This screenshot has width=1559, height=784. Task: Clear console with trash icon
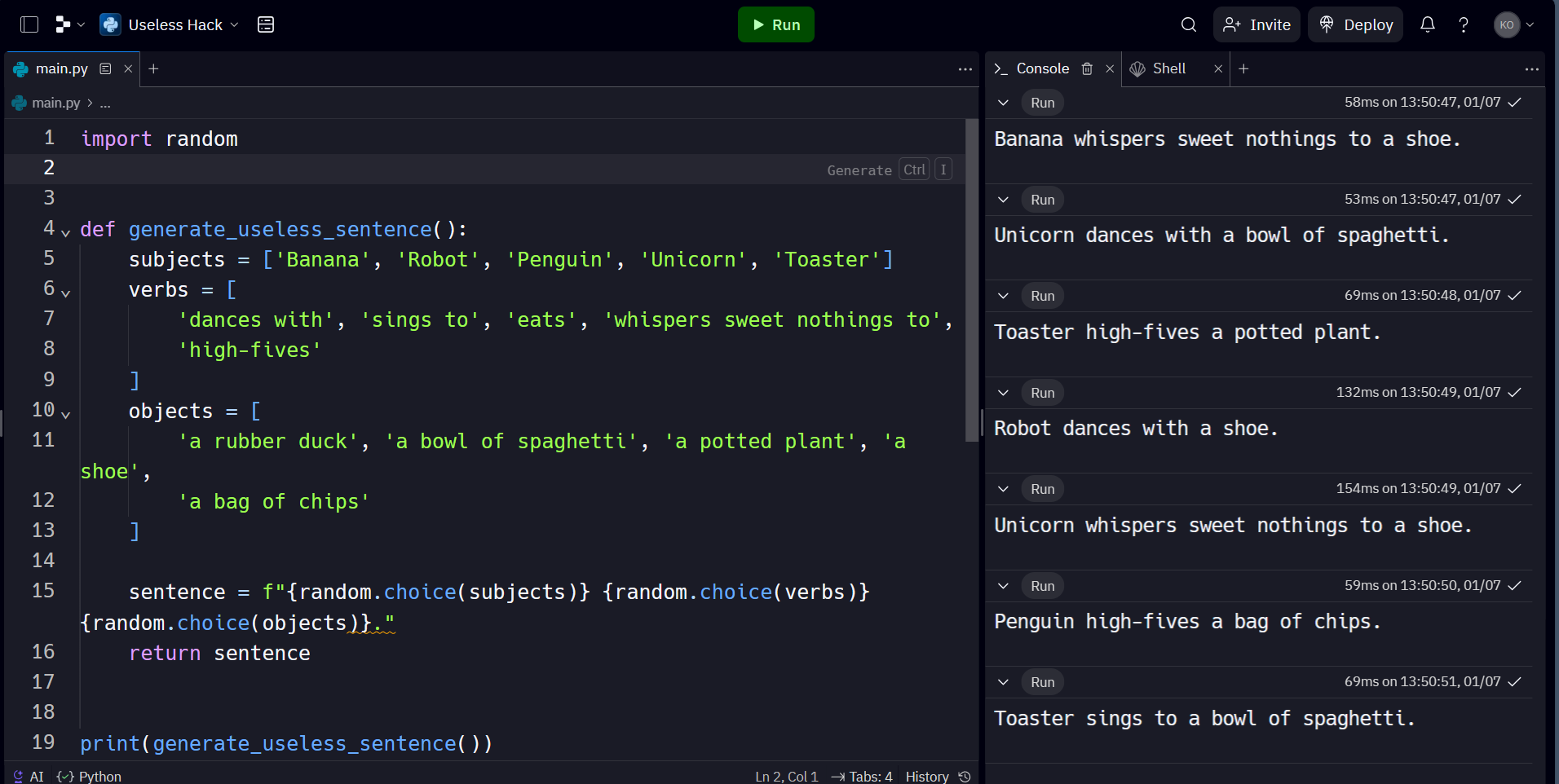click(1087, 68)
